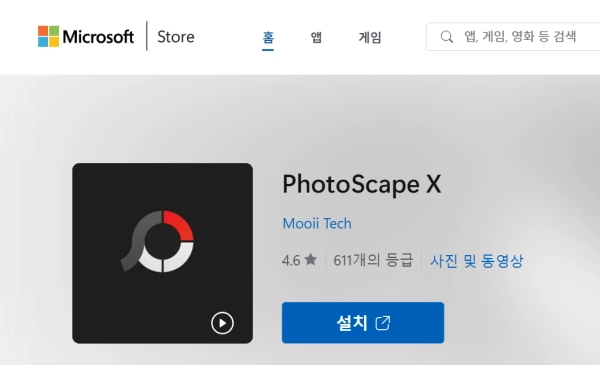
Task: Play the PhotoScape X preview video
Action: 222,323
